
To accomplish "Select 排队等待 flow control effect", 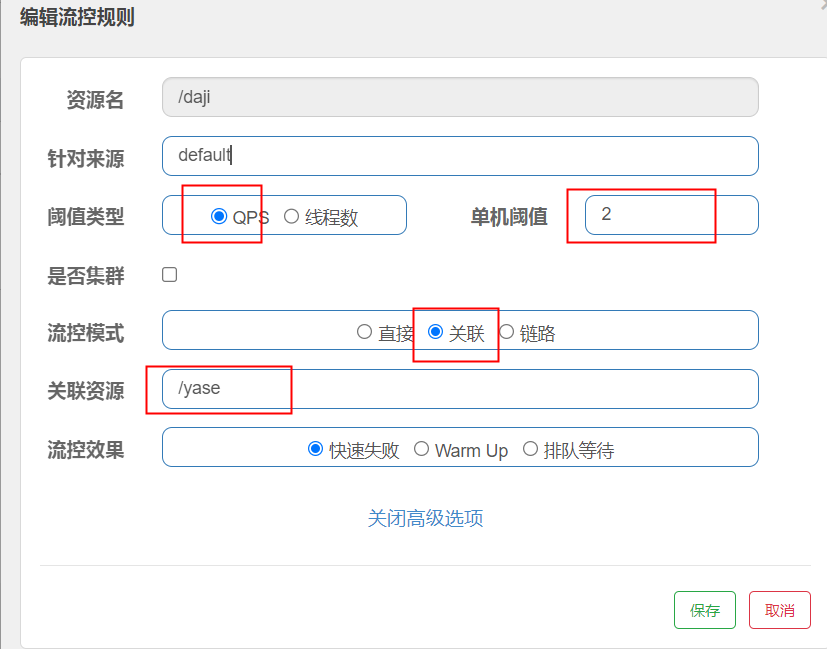I will tap(530, 449).
